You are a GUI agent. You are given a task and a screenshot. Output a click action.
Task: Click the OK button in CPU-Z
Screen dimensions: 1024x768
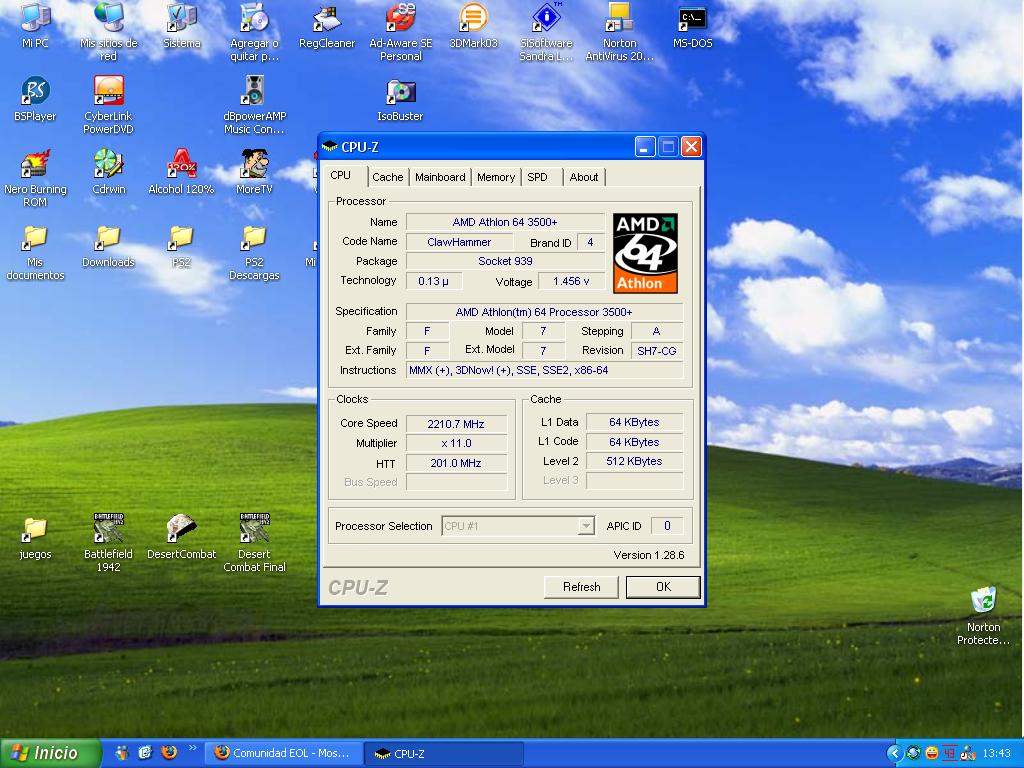tap(662, 587)
